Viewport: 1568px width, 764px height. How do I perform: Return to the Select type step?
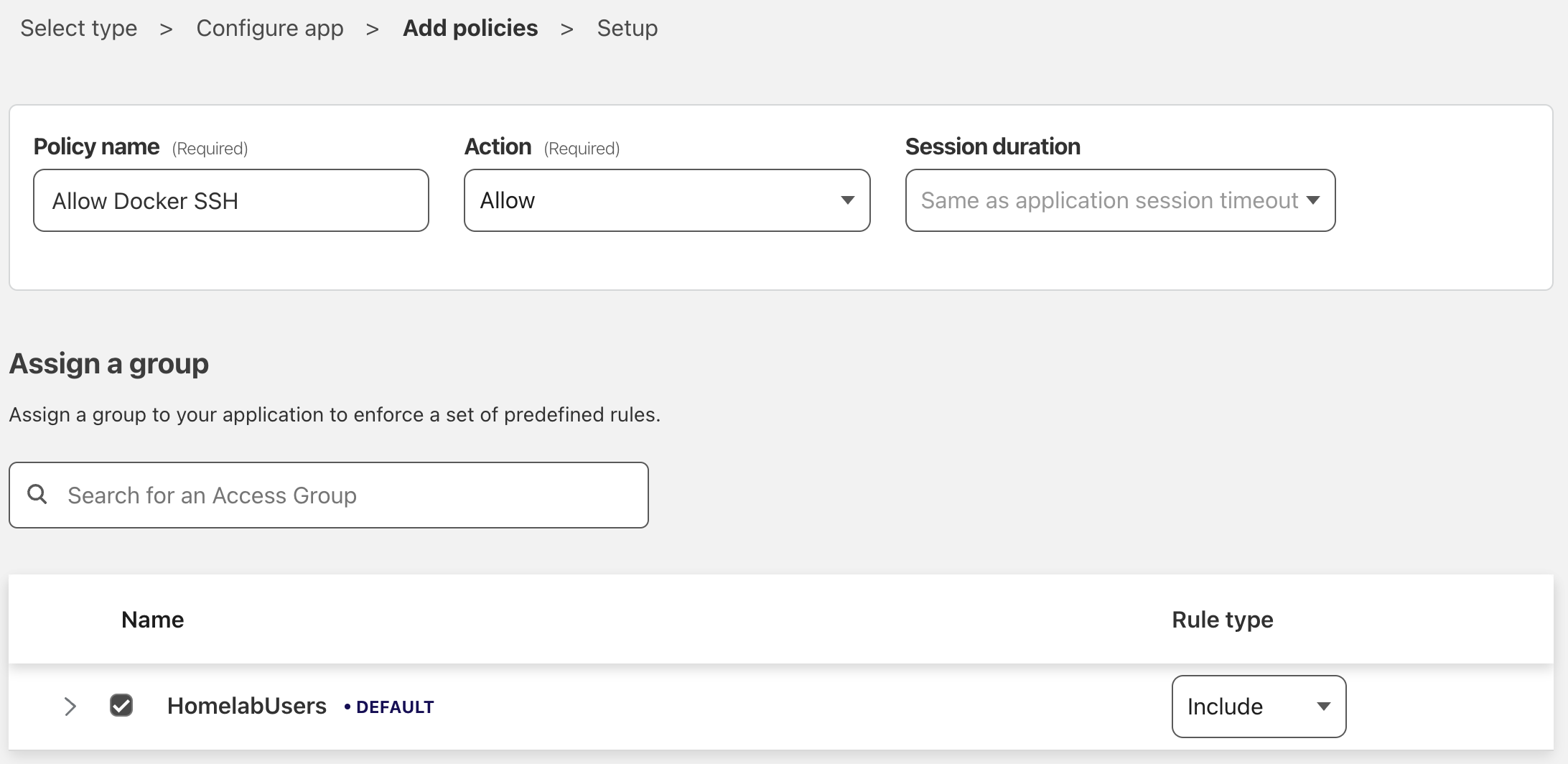coord(79,28)
